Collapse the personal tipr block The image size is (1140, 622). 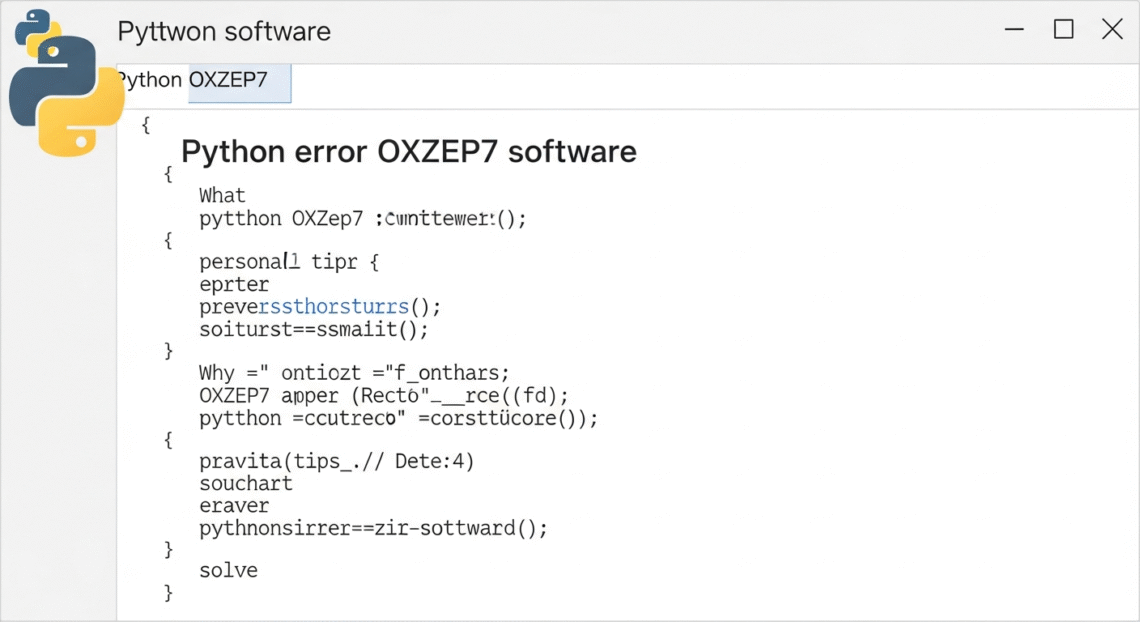point(168,240)
